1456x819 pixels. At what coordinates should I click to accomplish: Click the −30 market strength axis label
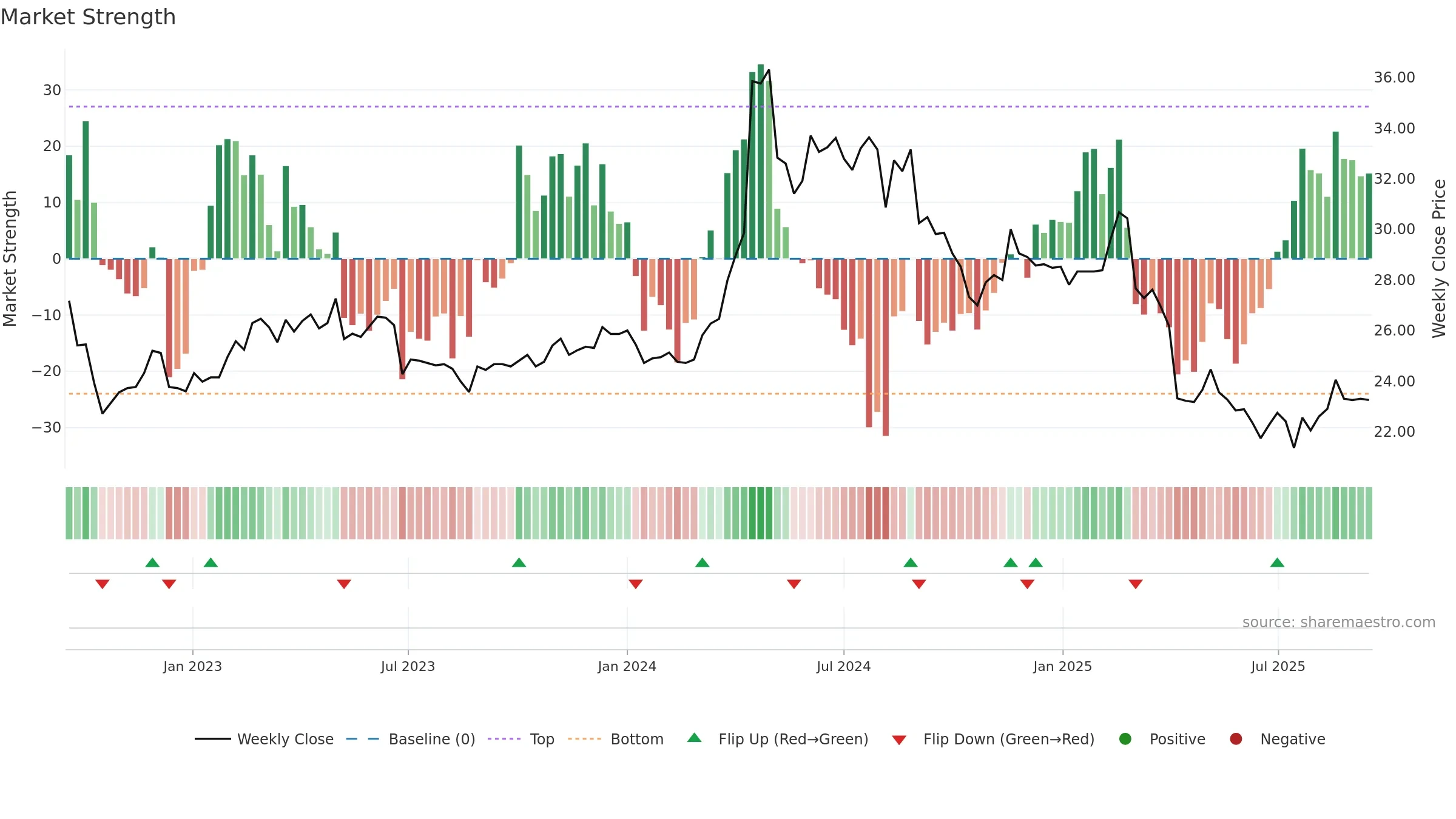(47, 427)
